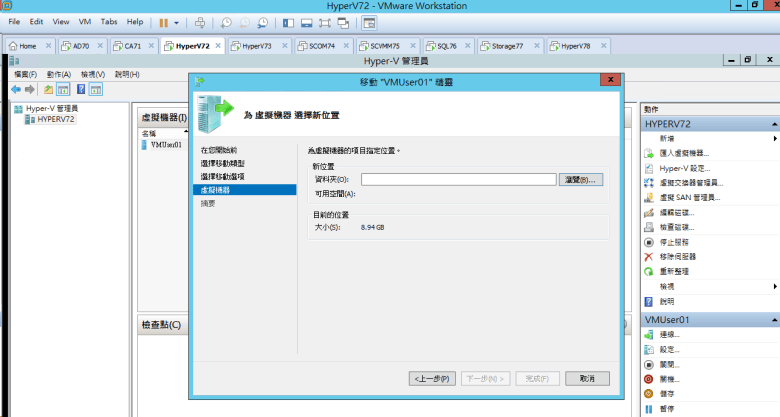The width and height of the screenshot is (780, 417).
Task: Click the blue help icon in Hyper-V toolbar
Action: [79, 89]
